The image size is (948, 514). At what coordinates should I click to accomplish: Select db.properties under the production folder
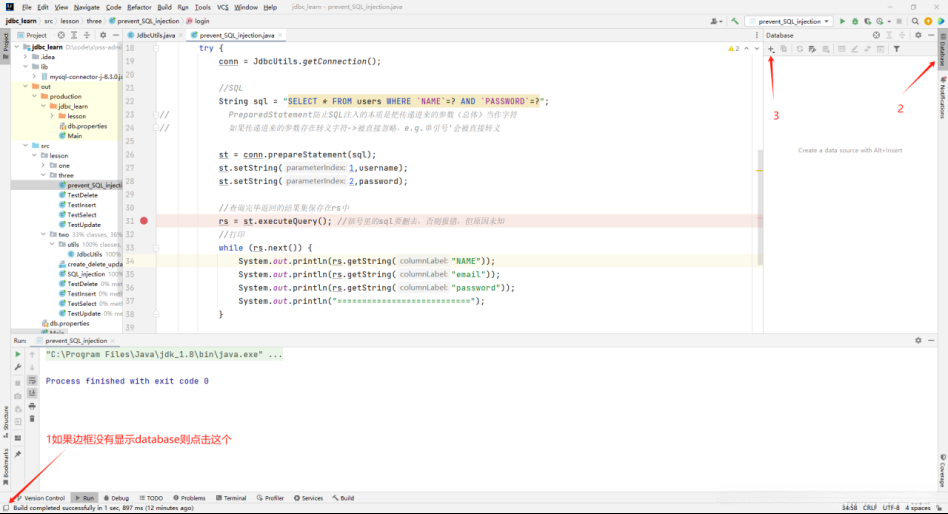click(83, 126)
